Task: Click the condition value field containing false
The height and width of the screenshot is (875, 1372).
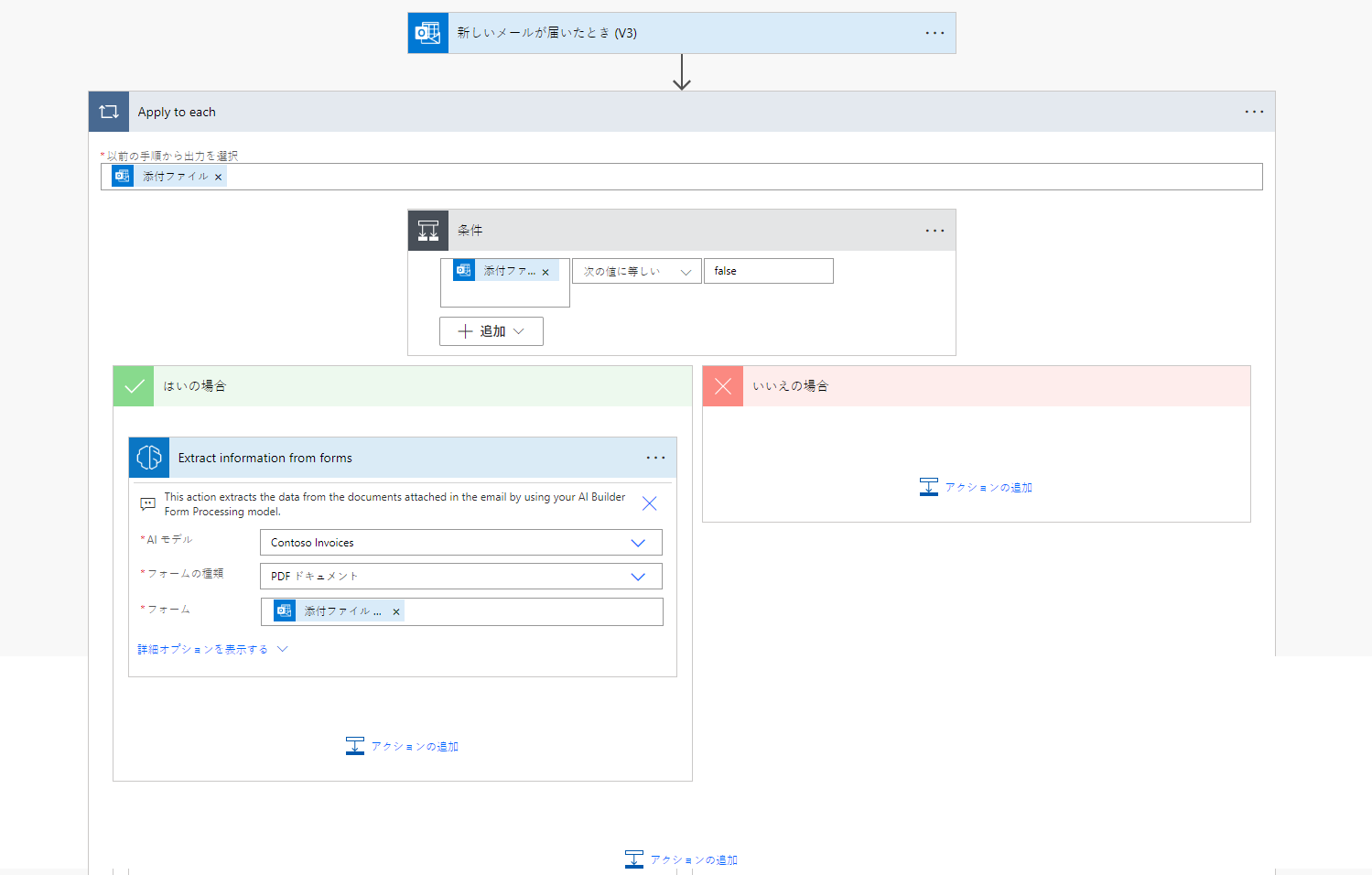Action: click(769, 271)
